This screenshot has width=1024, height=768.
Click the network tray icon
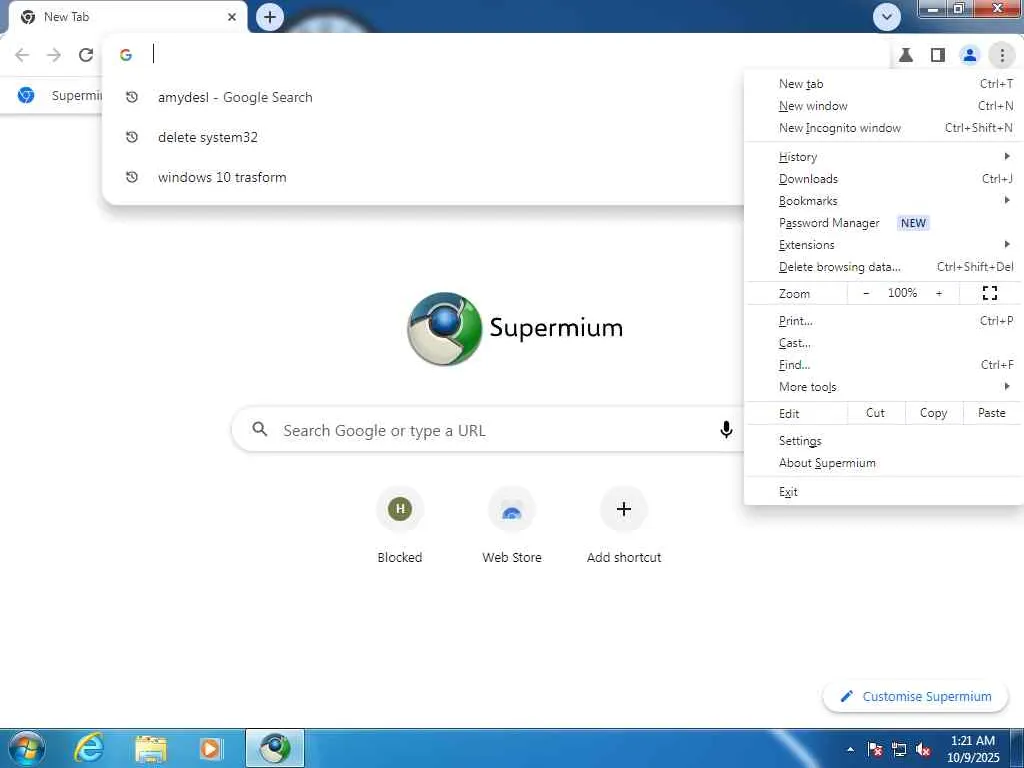point(899,750)
